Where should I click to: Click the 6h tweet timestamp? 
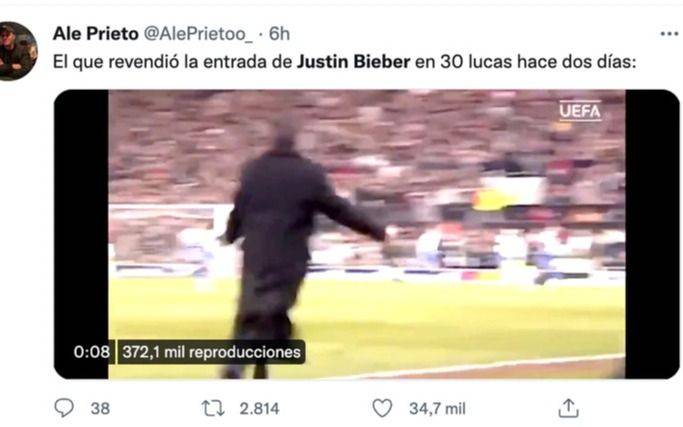coord(279,34)
